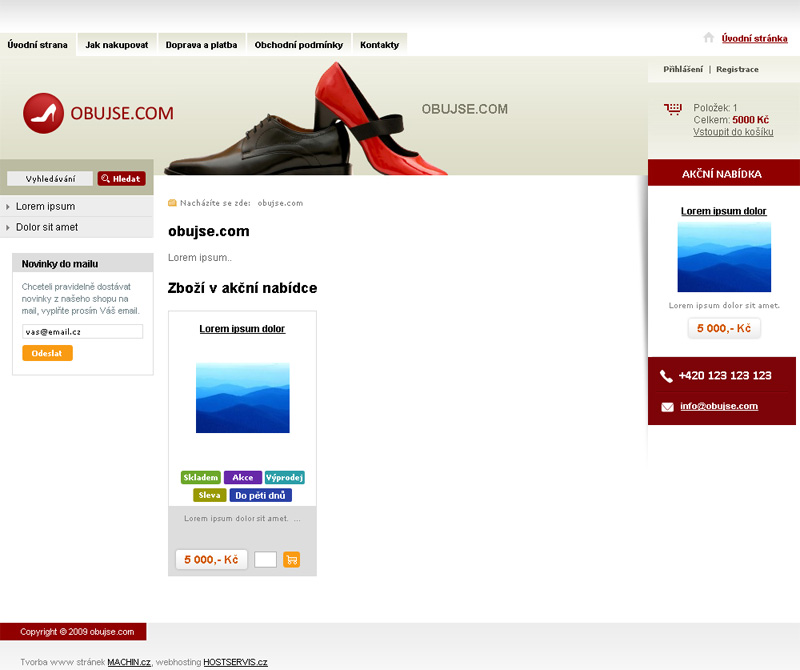Click the 5 000,- Kč price in product card
The image size is (800, 670).
tap(211, 560)
